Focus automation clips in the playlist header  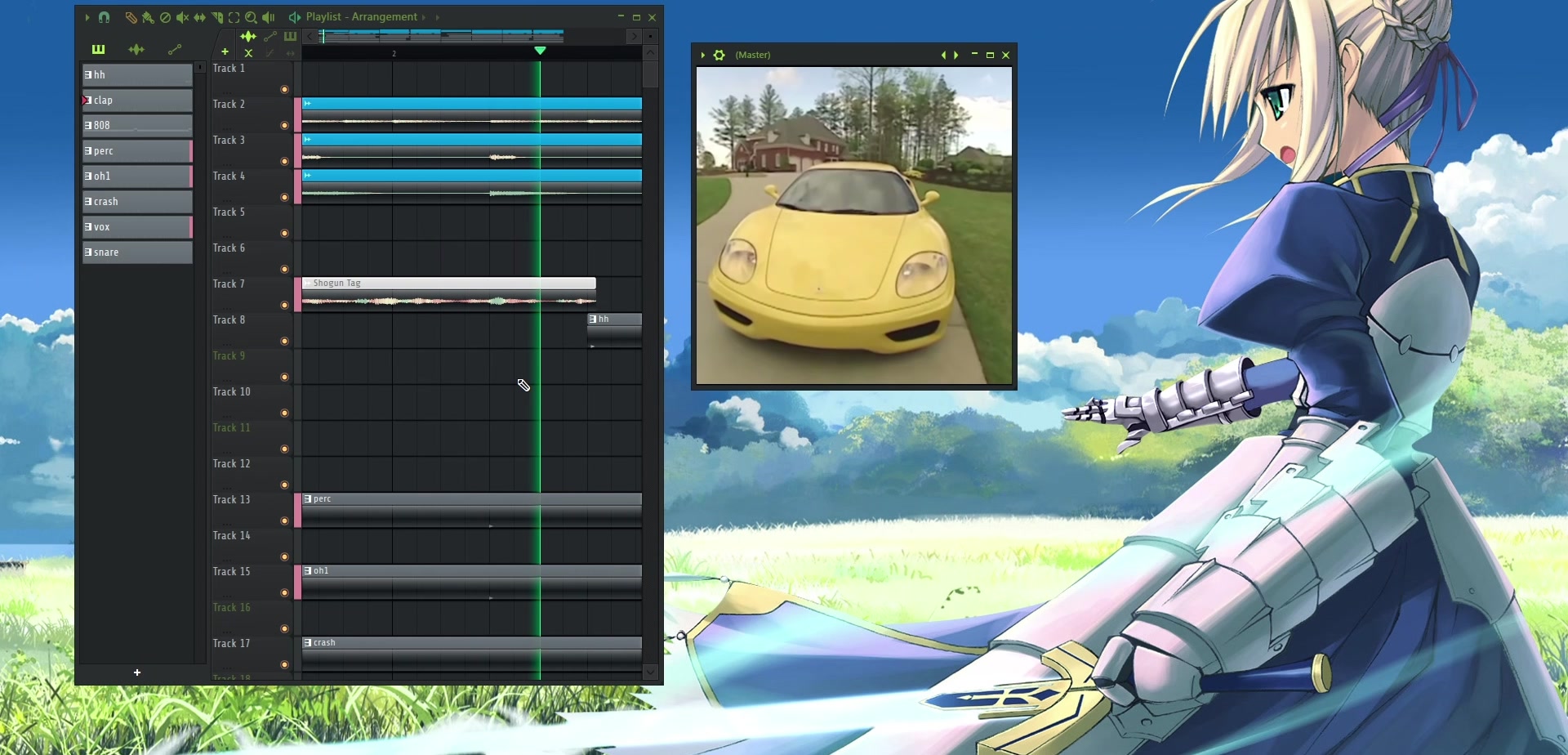click(x=270, y=37)
